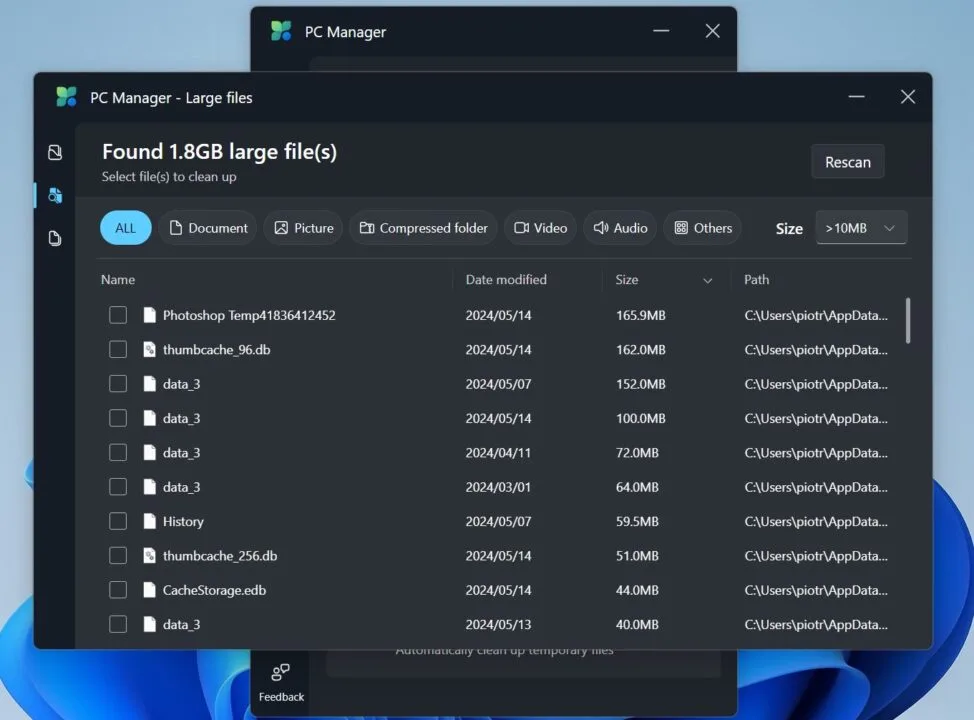Select the ALL filter pill
The image size is (974, 720).
pos(125,228)
